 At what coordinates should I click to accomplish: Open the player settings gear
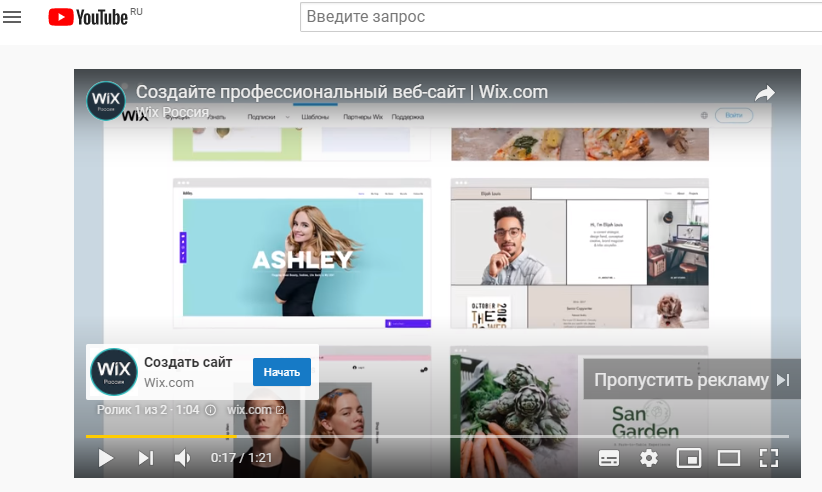[649, 458]
